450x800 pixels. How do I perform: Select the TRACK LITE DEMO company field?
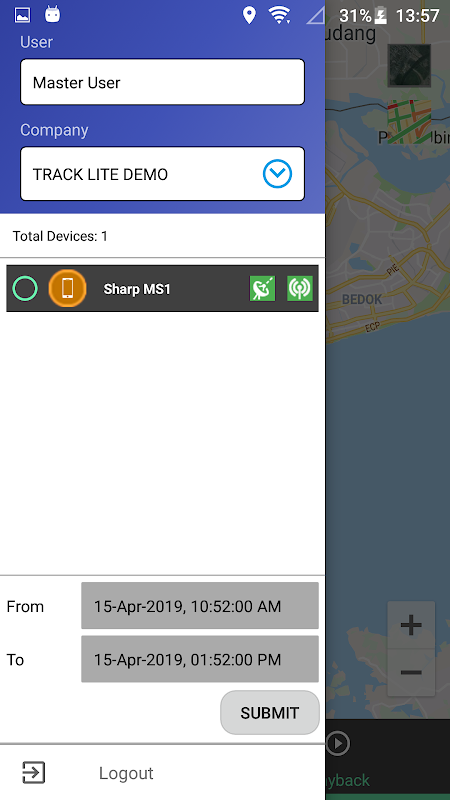[x=162, y=174]
